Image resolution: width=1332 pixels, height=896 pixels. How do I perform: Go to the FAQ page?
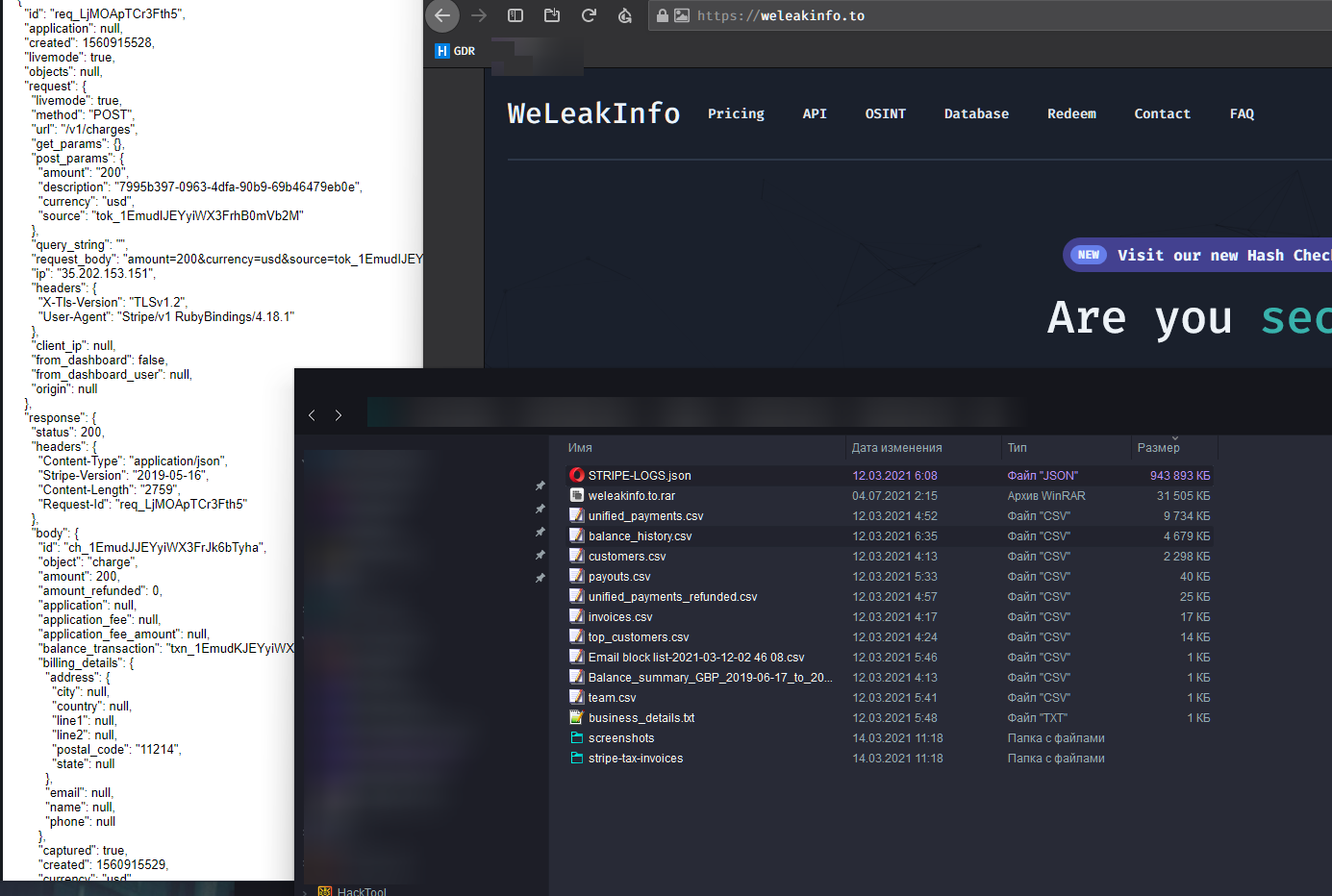(1242, 113)
